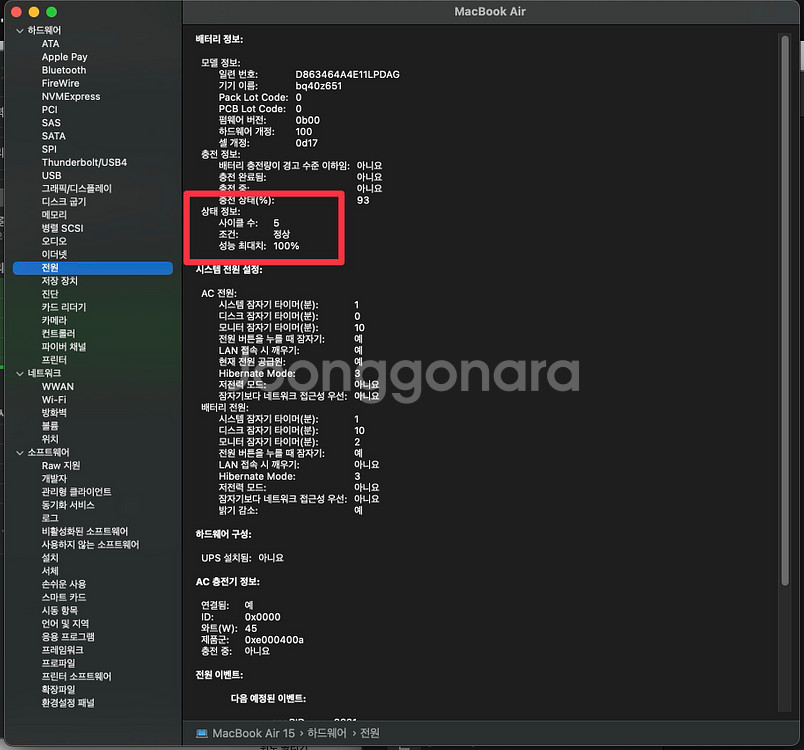This screenshot has height=750, width=804.
Task: Select the highlighted 전원 sidebar item
Action: click(50, 268)
